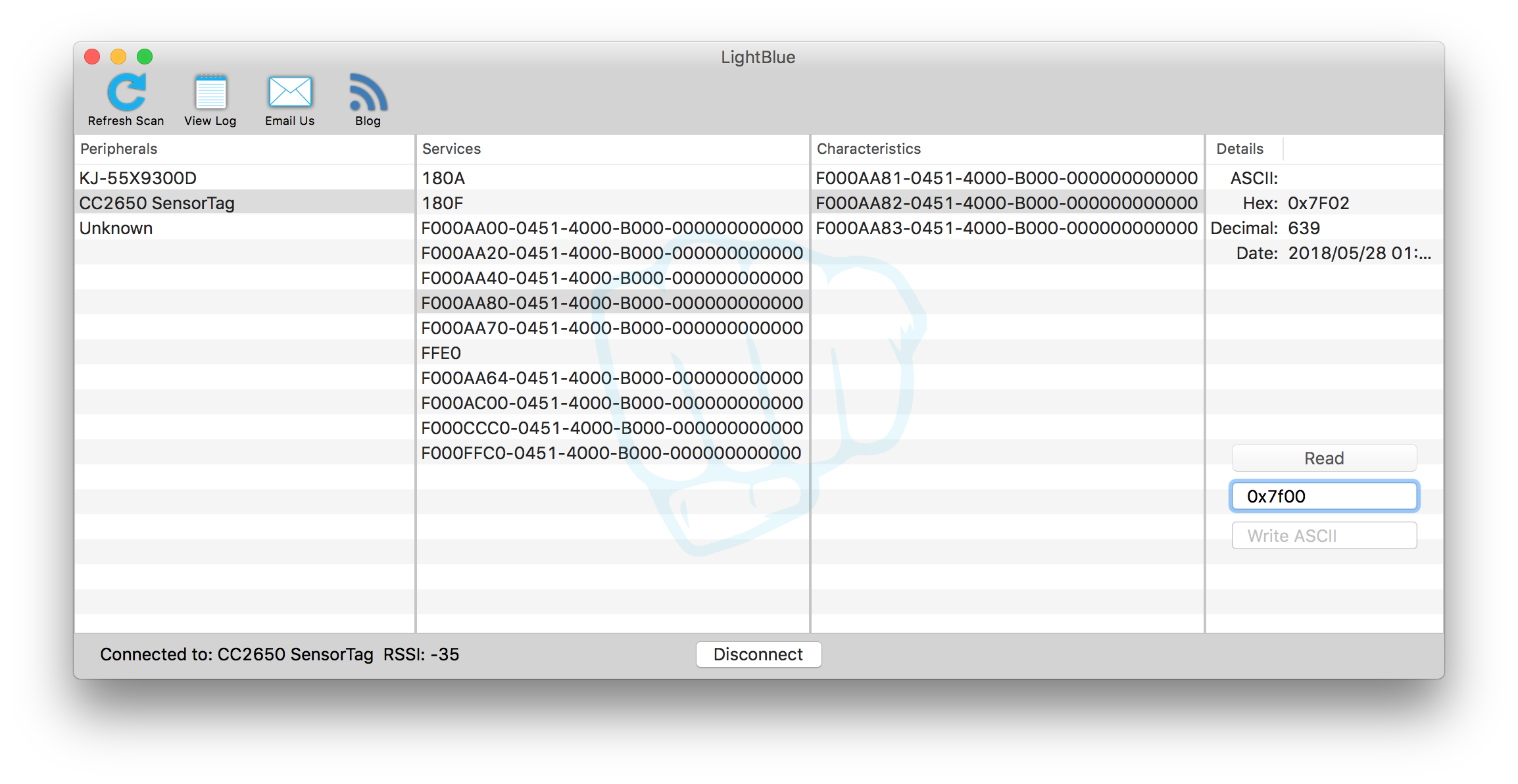Select service F000AA00-0451-4000-B000-000000000000
The width and height of the screenshot is (1518, 784).
point(612,228)
